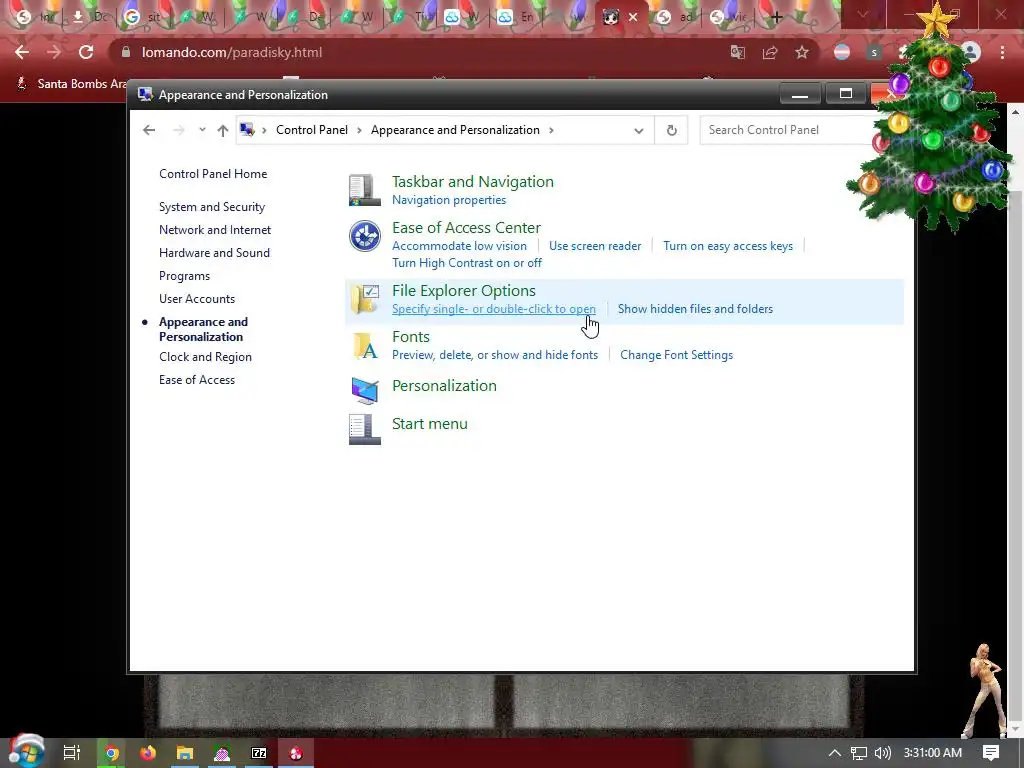Viewport: 1024px width, 768px height.
Task: Click the Start menu heading
Action: [x=430, y=423]
